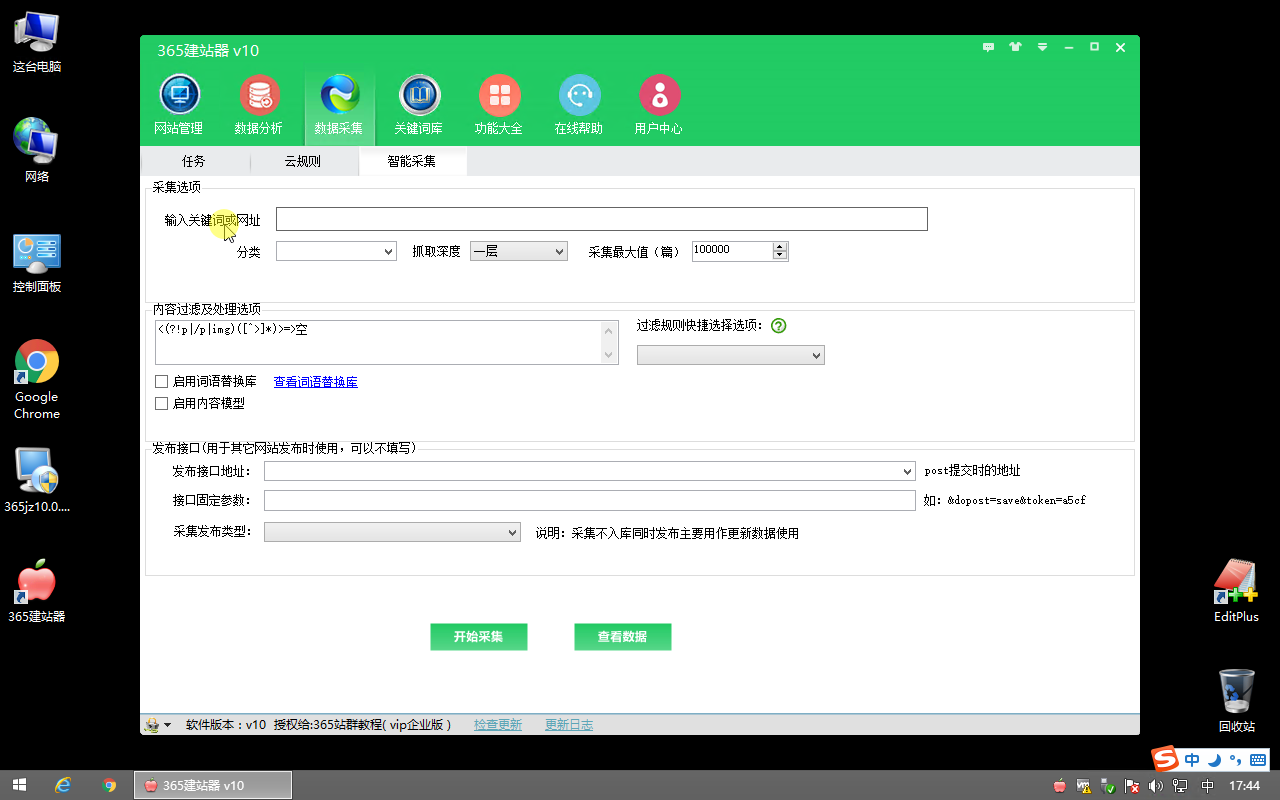Increase the 采集最大值 spinner value

780,246
